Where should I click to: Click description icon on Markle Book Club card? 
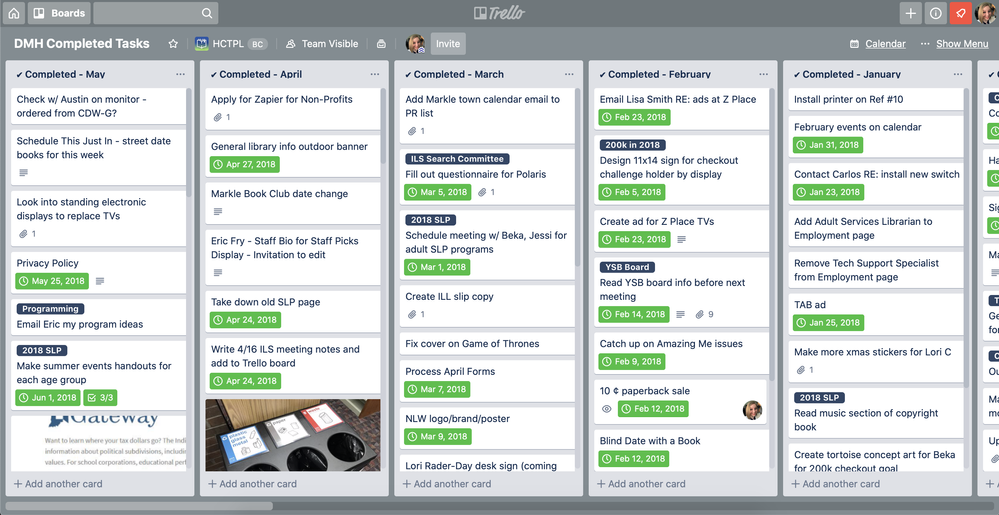[x=218, y=212]
